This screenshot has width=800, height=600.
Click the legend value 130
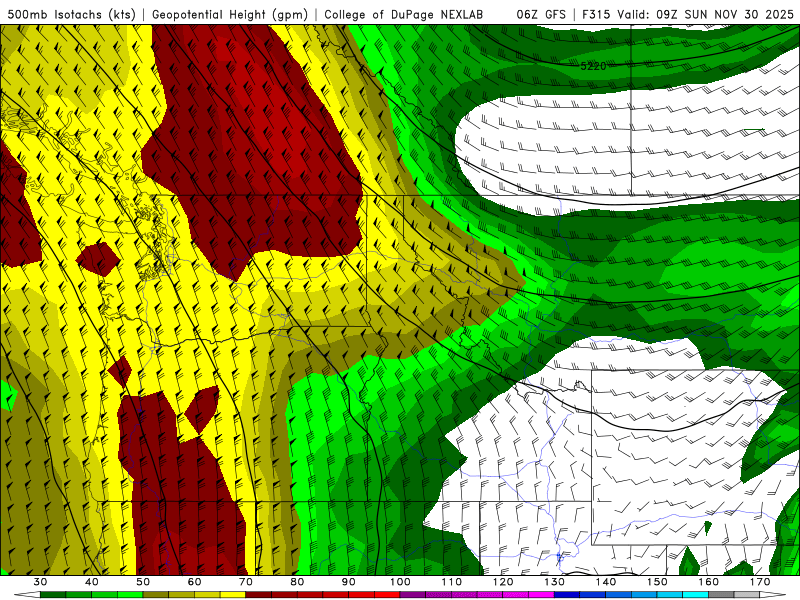[x=554, y=582]
